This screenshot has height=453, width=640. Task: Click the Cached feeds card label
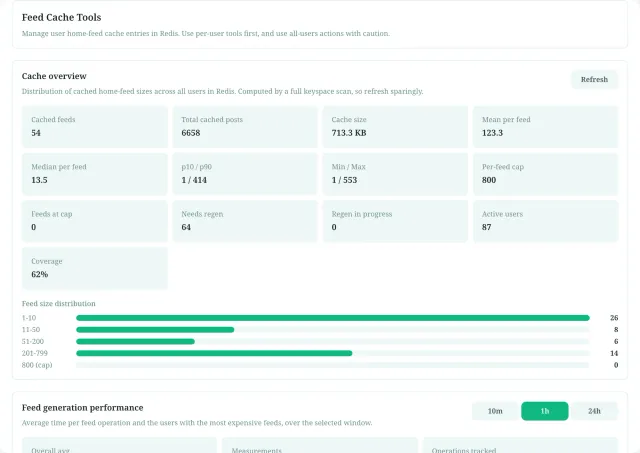click(53, 120)
